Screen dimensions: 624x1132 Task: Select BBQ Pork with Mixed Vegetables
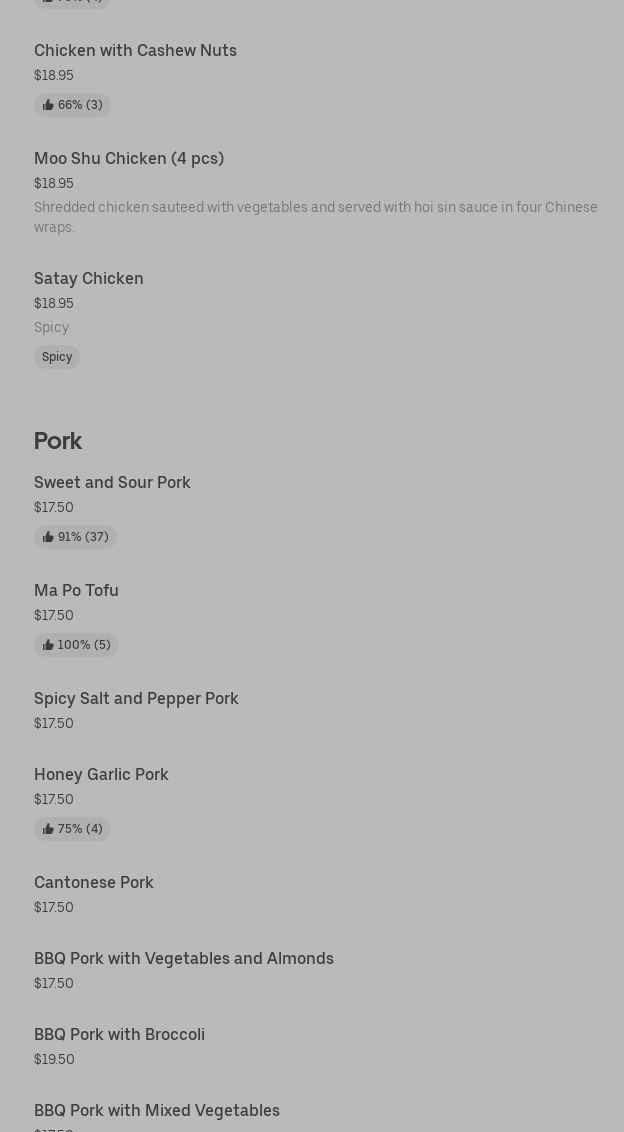coord(157,1110)
